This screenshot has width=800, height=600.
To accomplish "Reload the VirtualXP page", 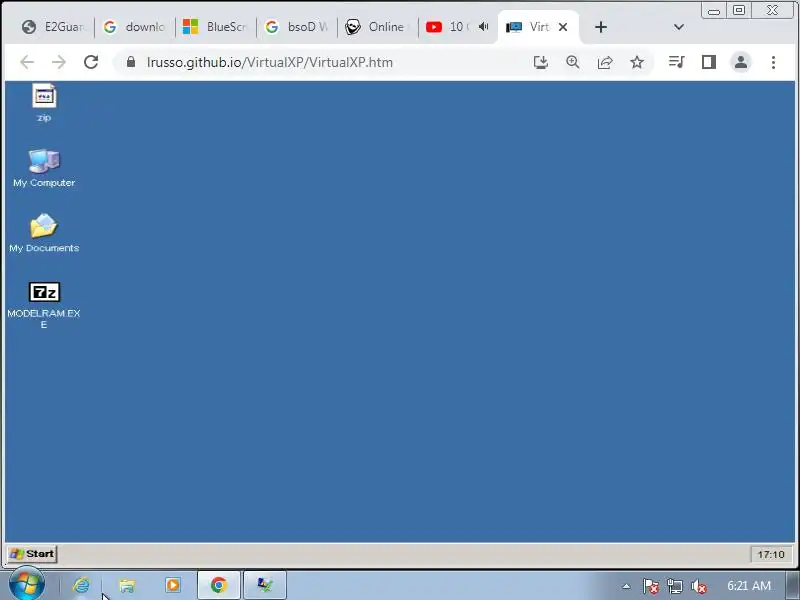I will pyautogui.click(x=91, y=62).
